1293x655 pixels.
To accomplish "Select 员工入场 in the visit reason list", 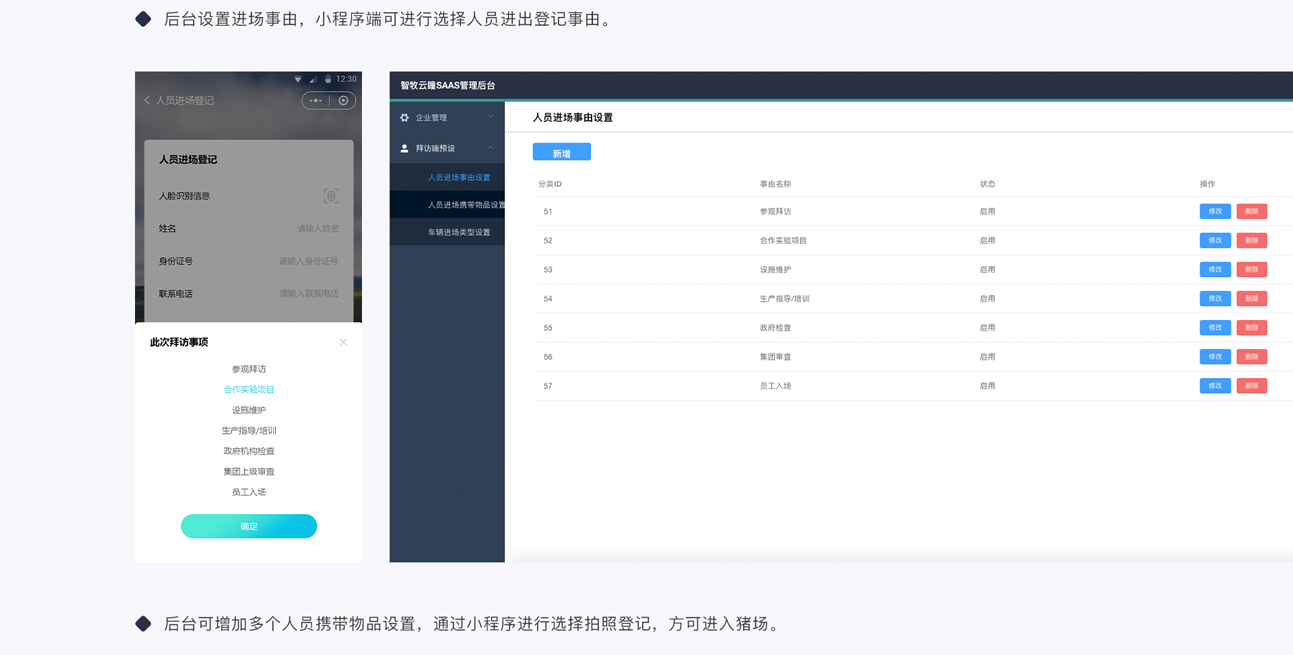I will pyautogui.click(x=249, y=492).
